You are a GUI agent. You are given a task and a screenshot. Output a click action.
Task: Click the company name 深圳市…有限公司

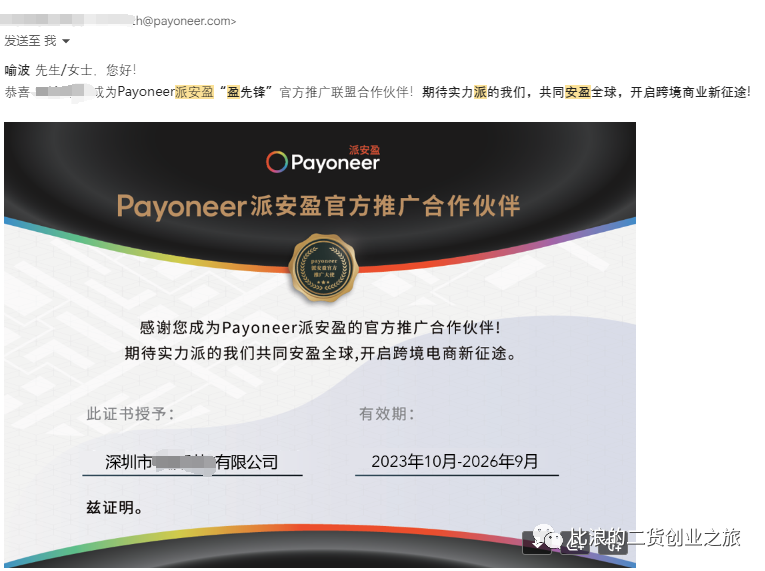(x=192, y=462)
